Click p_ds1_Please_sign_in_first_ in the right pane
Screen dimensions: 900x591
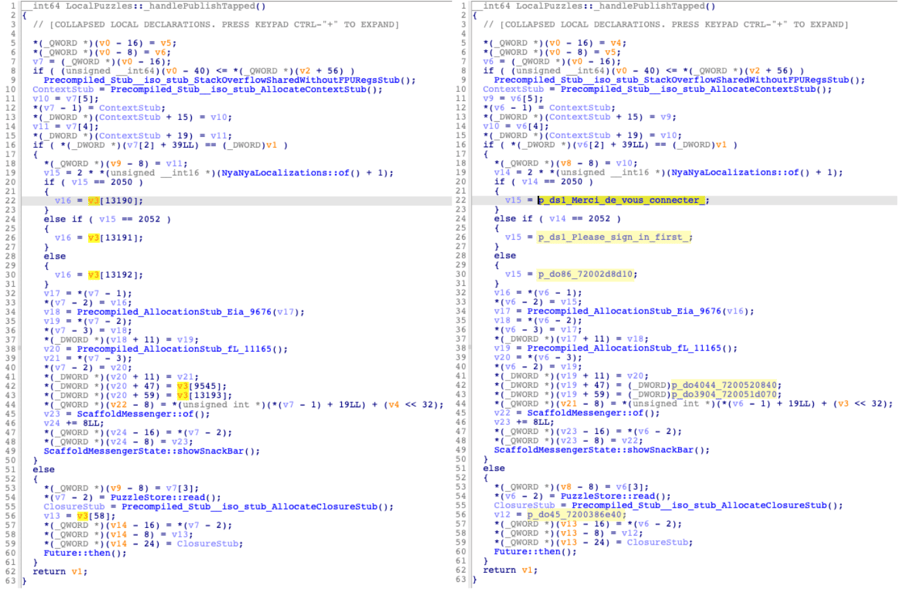click(x=614, y=237)
